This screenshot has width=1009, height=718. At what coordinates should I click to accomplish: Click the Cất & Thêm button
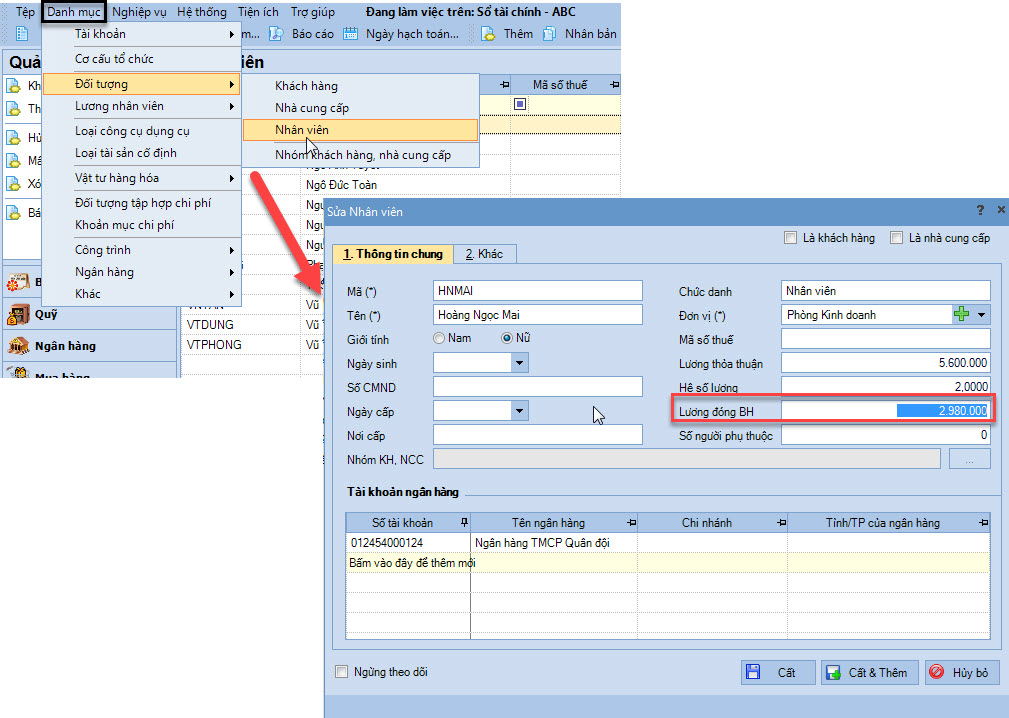[x=869, y=672]
